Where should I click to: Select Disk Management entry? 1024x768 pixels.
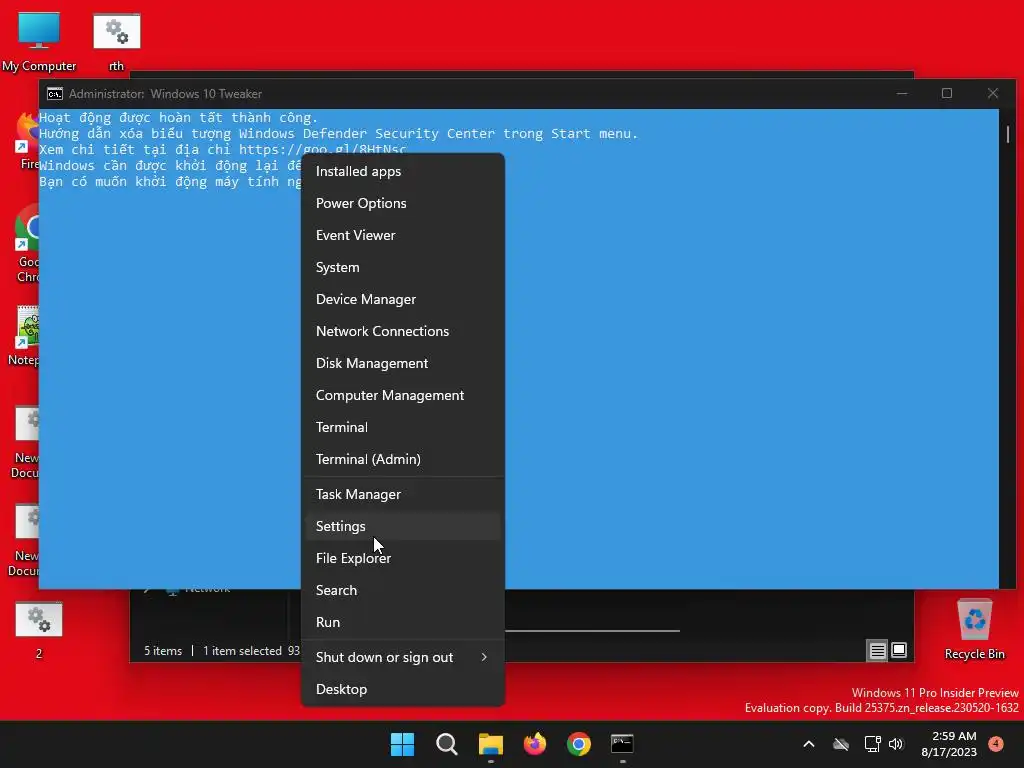pos(403,363)
